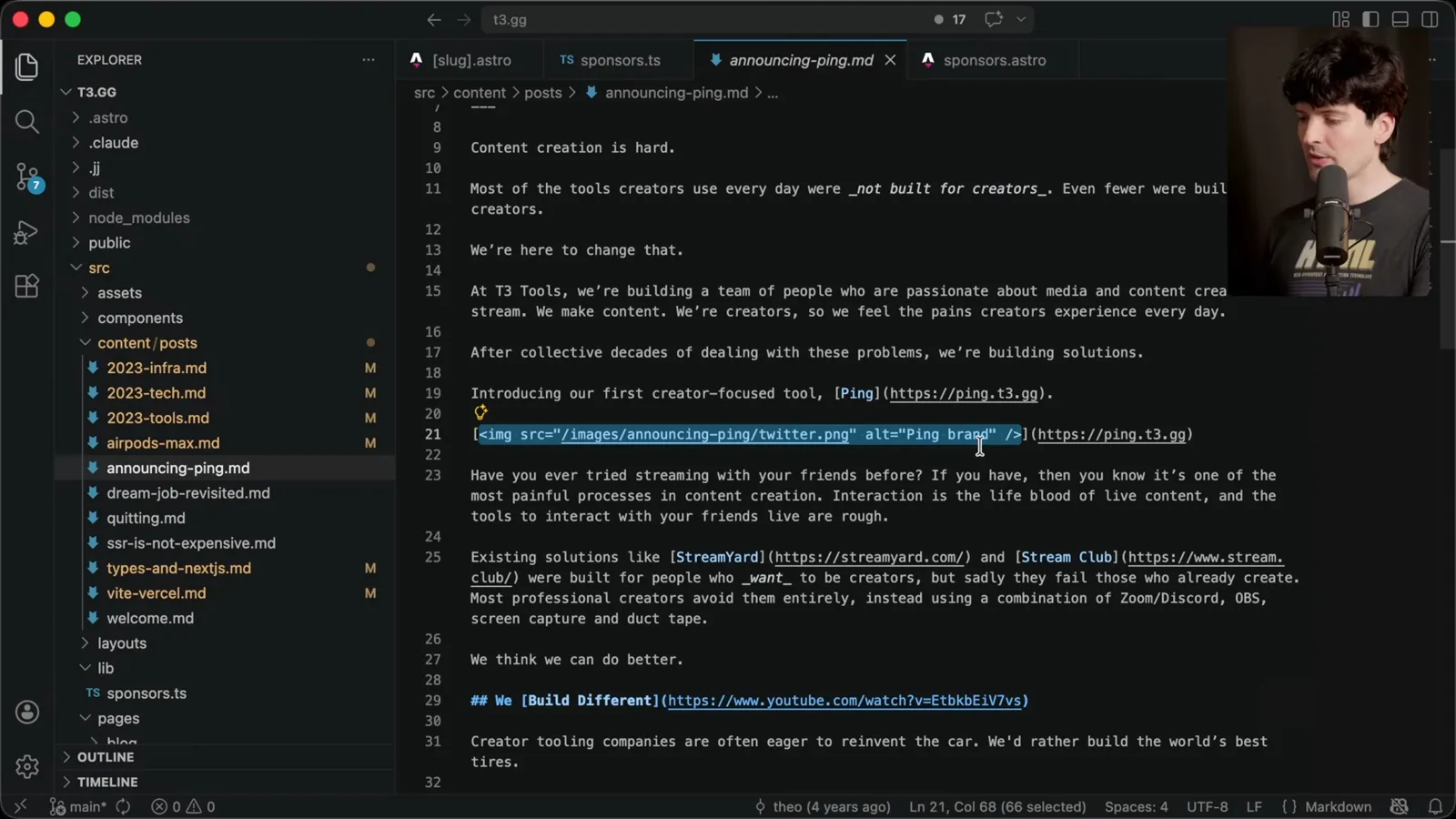
Task: Collapse the content/posts folder
Action: coord(147,343)
